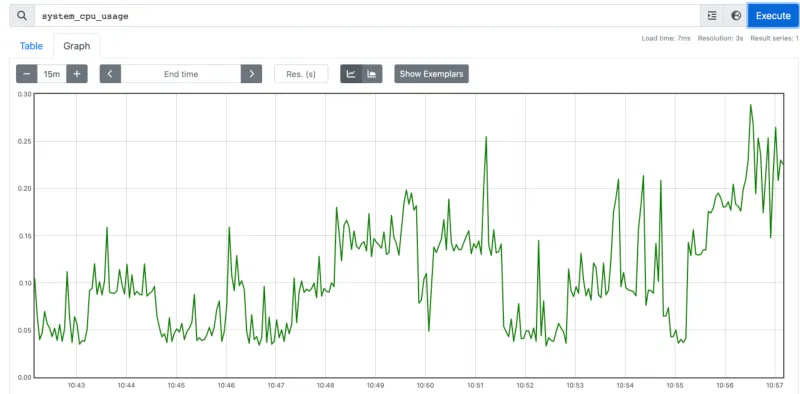Click the 0.15 y-axis label
Image resolution: width=800 pixels, height=394 pixels.
pyautogui.click(x=23, y=236)
